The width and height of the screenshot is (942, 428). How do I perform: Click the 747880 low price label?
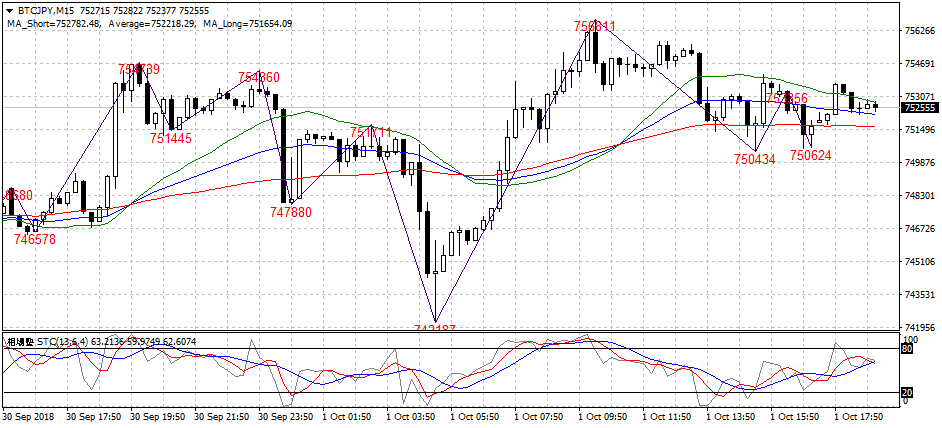tap(291, 212)
